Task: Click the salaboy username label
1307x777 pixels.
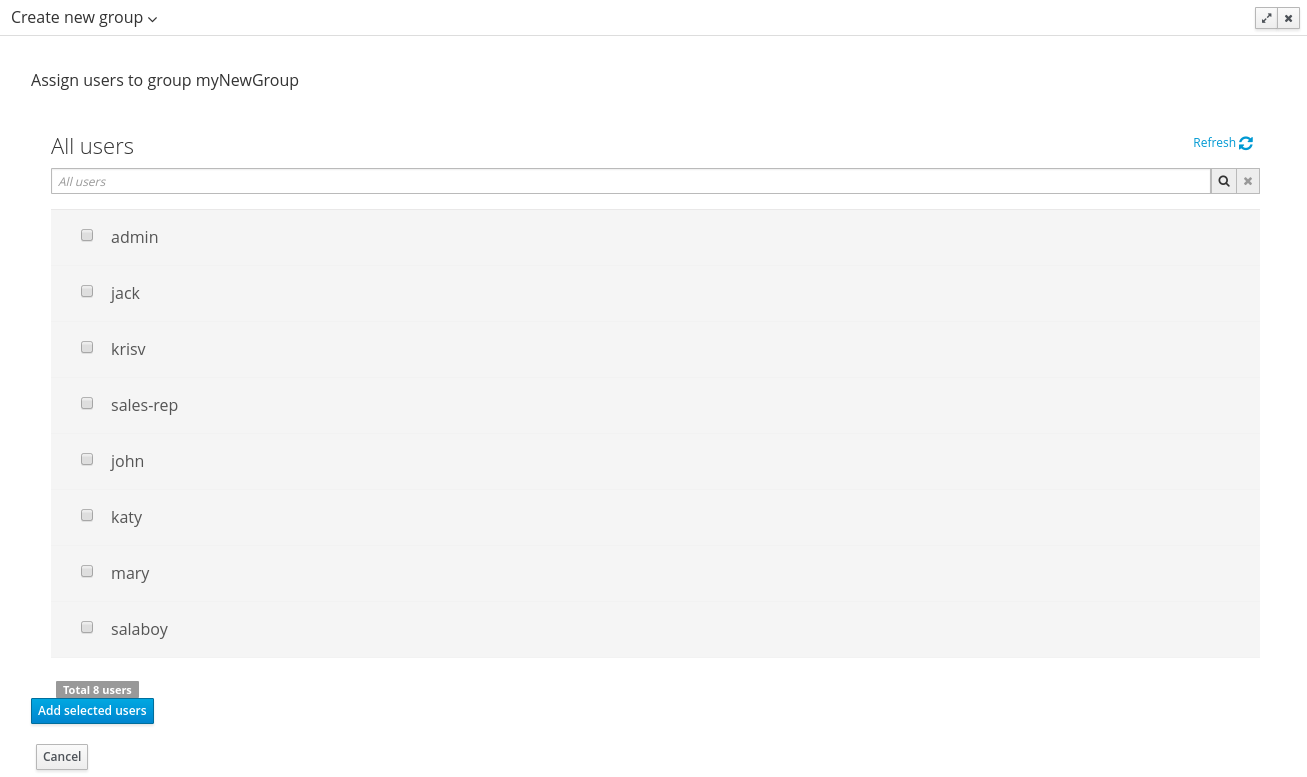Action: point(139,628)
